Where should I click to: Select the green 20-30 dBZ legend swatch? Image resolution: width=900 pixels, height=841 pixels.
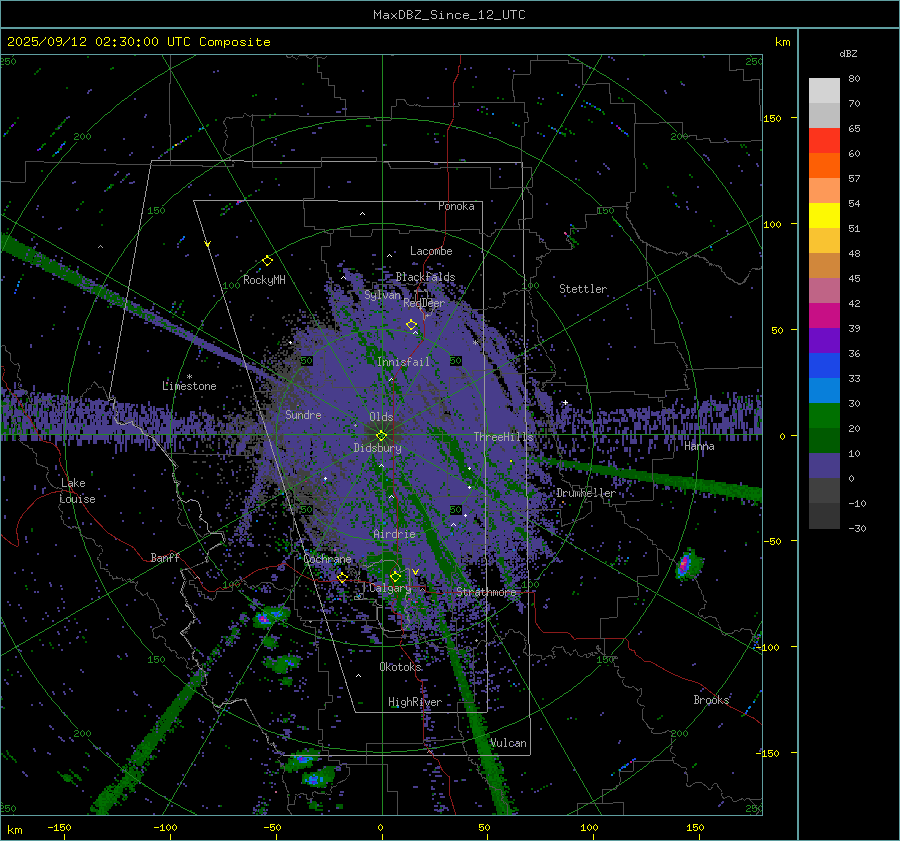[x=824, y=416]
